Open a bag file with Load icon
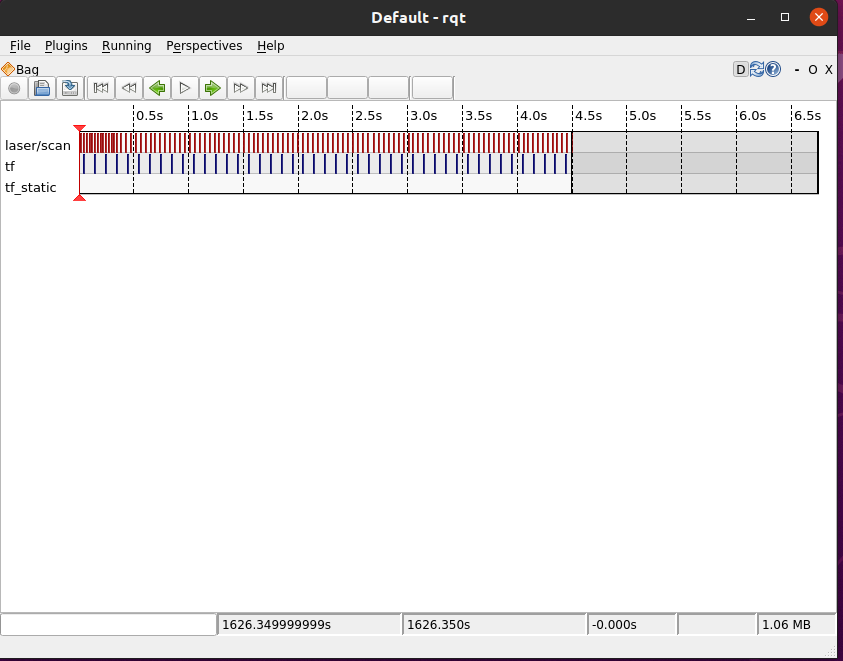Image resolution: width=843 pixels, height=661 pixels. pyautogui.click(x=42, y=88)
